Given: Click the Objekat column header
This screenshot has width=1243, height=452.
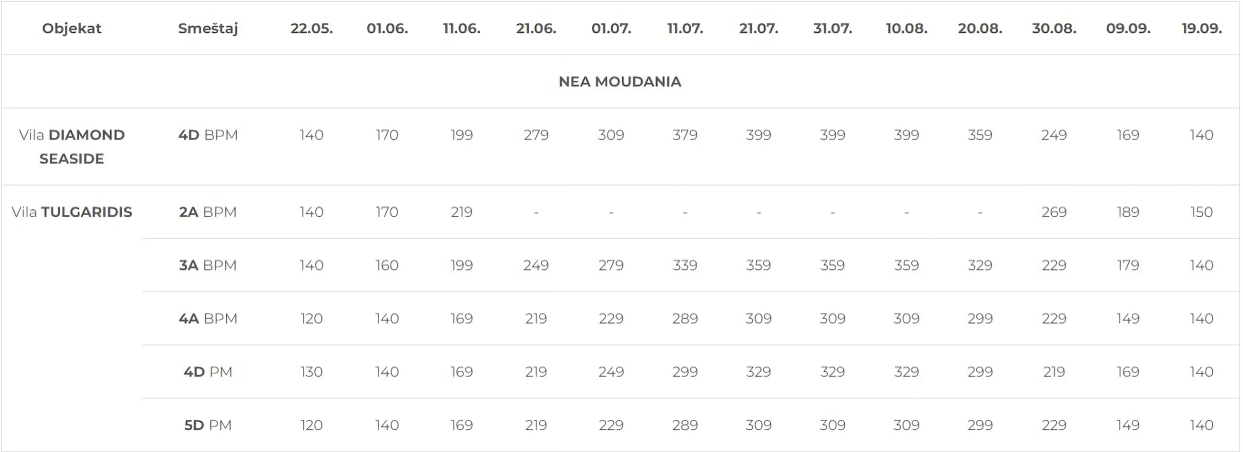Looking at the screenshot, I should click(x=72, y=29).
